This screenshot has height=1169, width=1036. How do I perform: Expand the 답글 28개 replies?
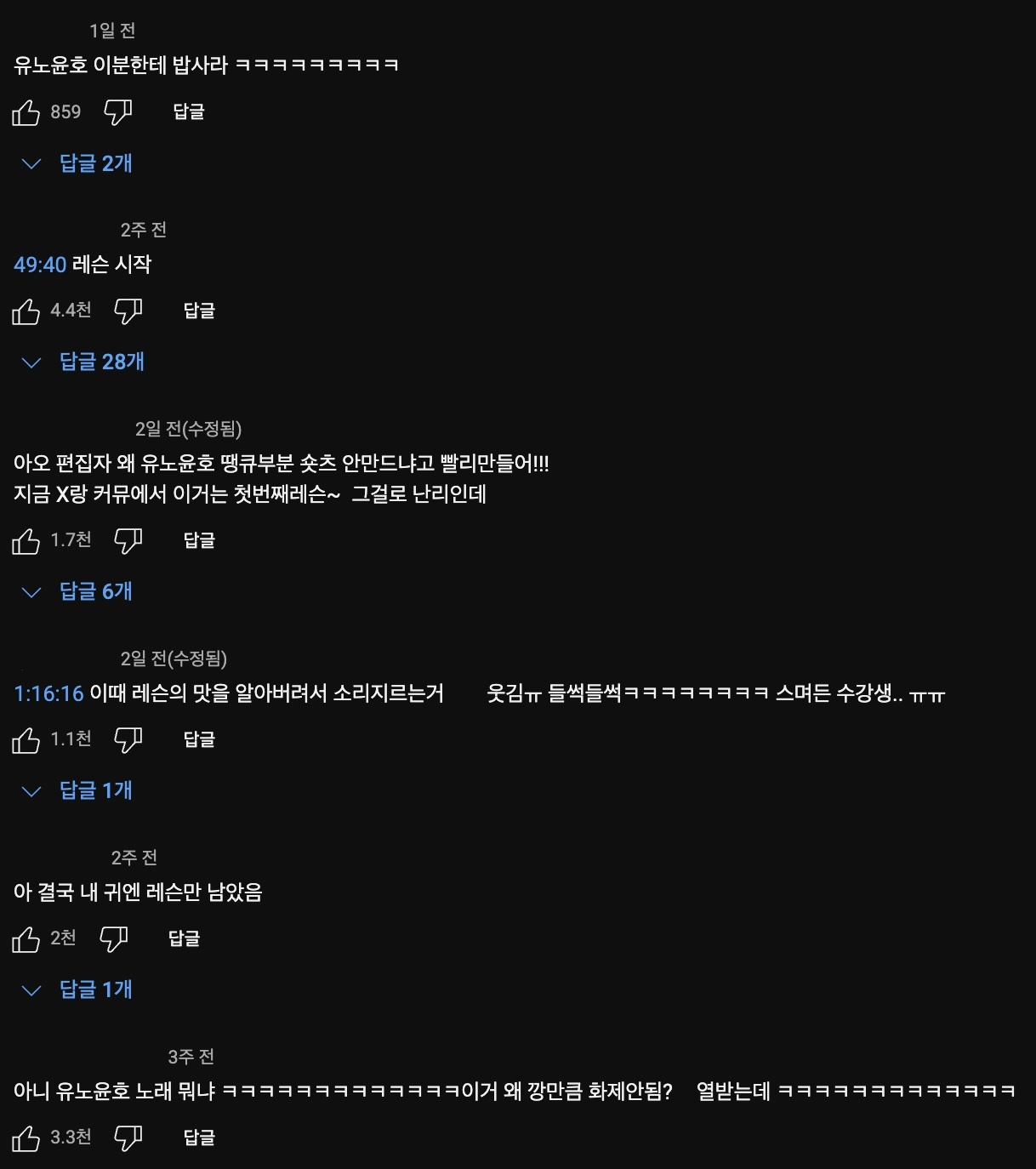(x=83, y=362)
